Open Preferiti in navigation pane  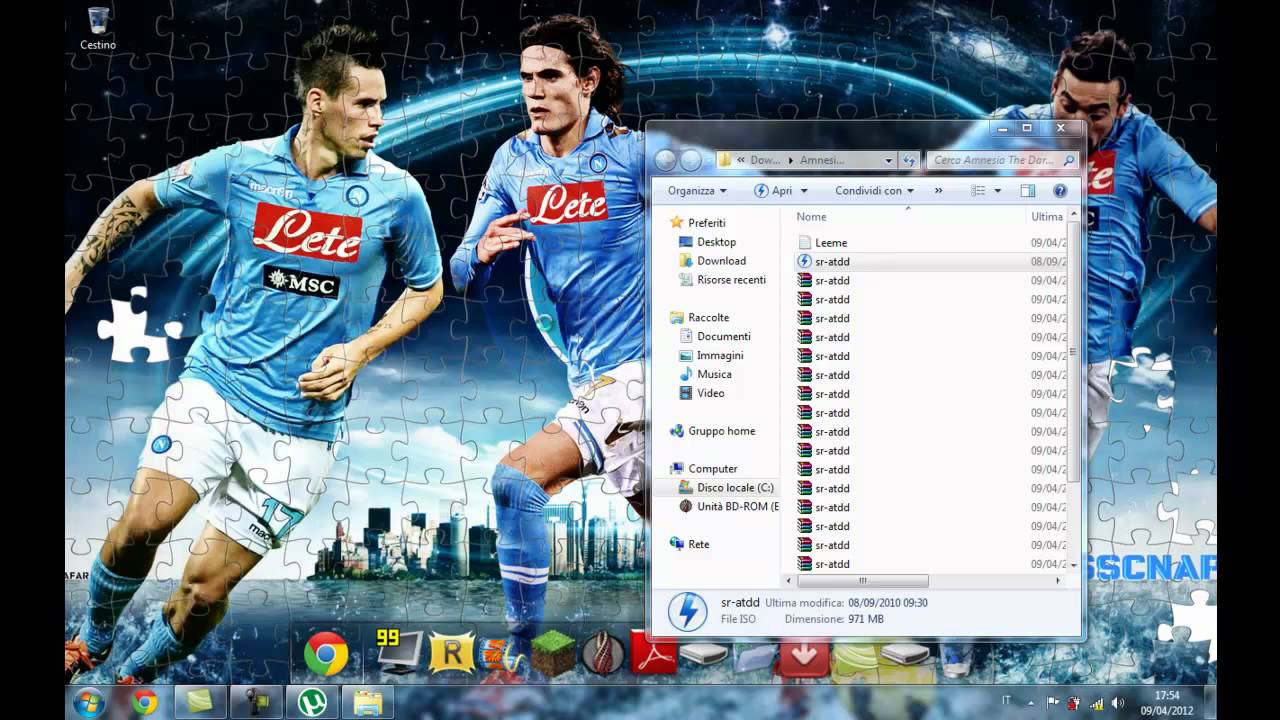pyautogui.click(x=706, y=223)
